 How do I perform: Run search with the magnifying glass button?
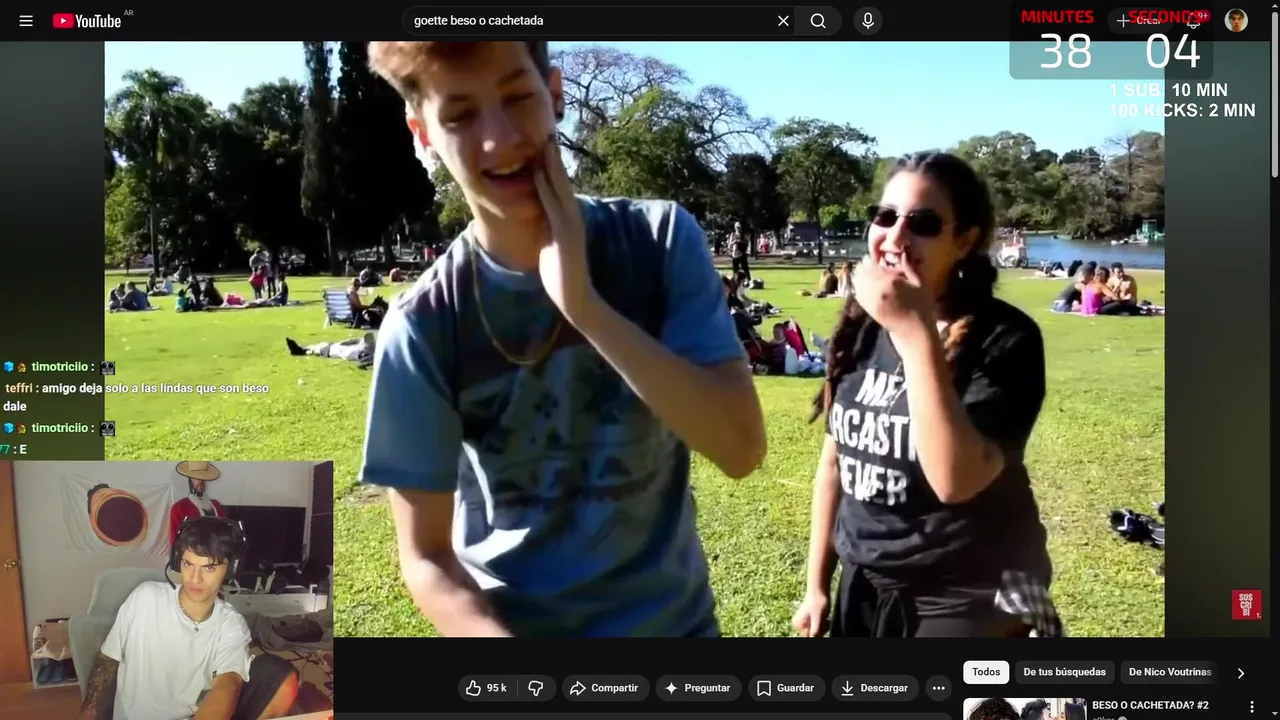tap(818, 21)
